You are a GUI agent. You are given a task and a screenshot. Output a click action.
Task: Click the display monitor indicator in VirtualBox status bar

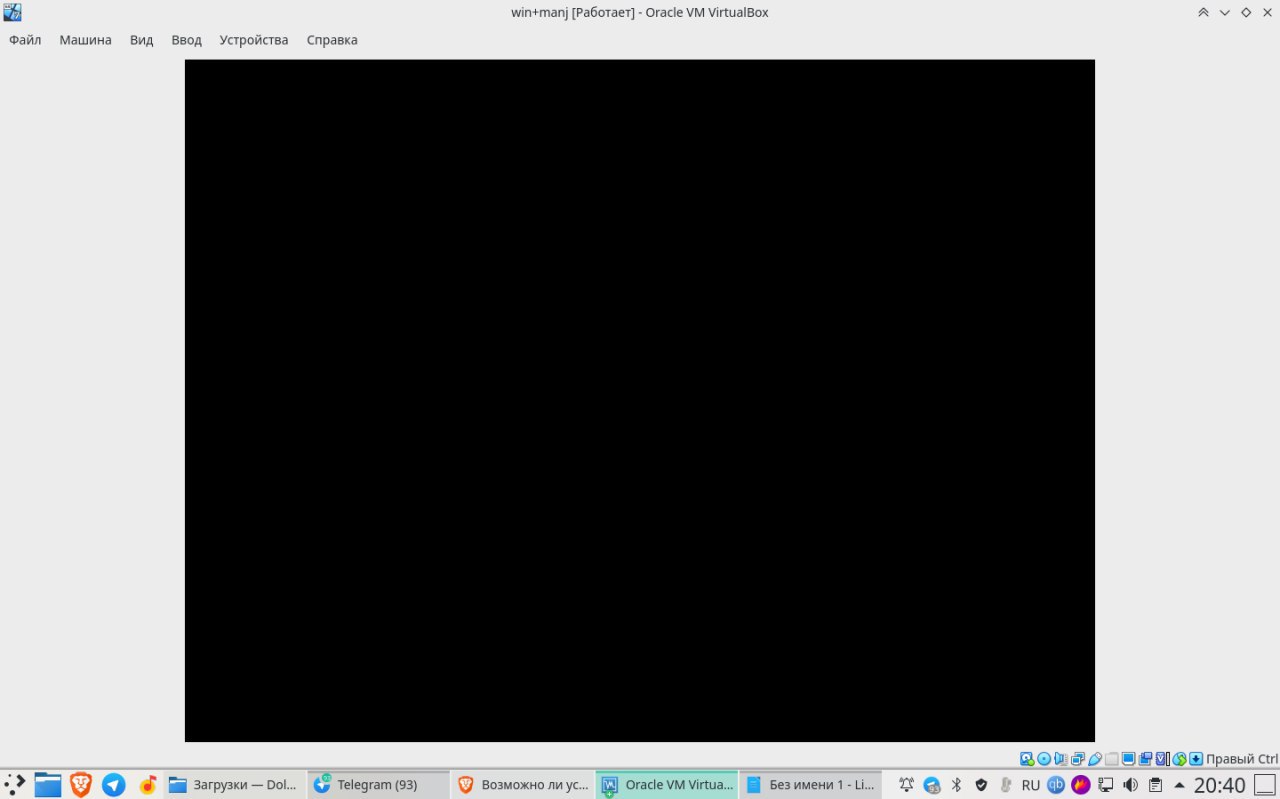tap(1128, 759)
